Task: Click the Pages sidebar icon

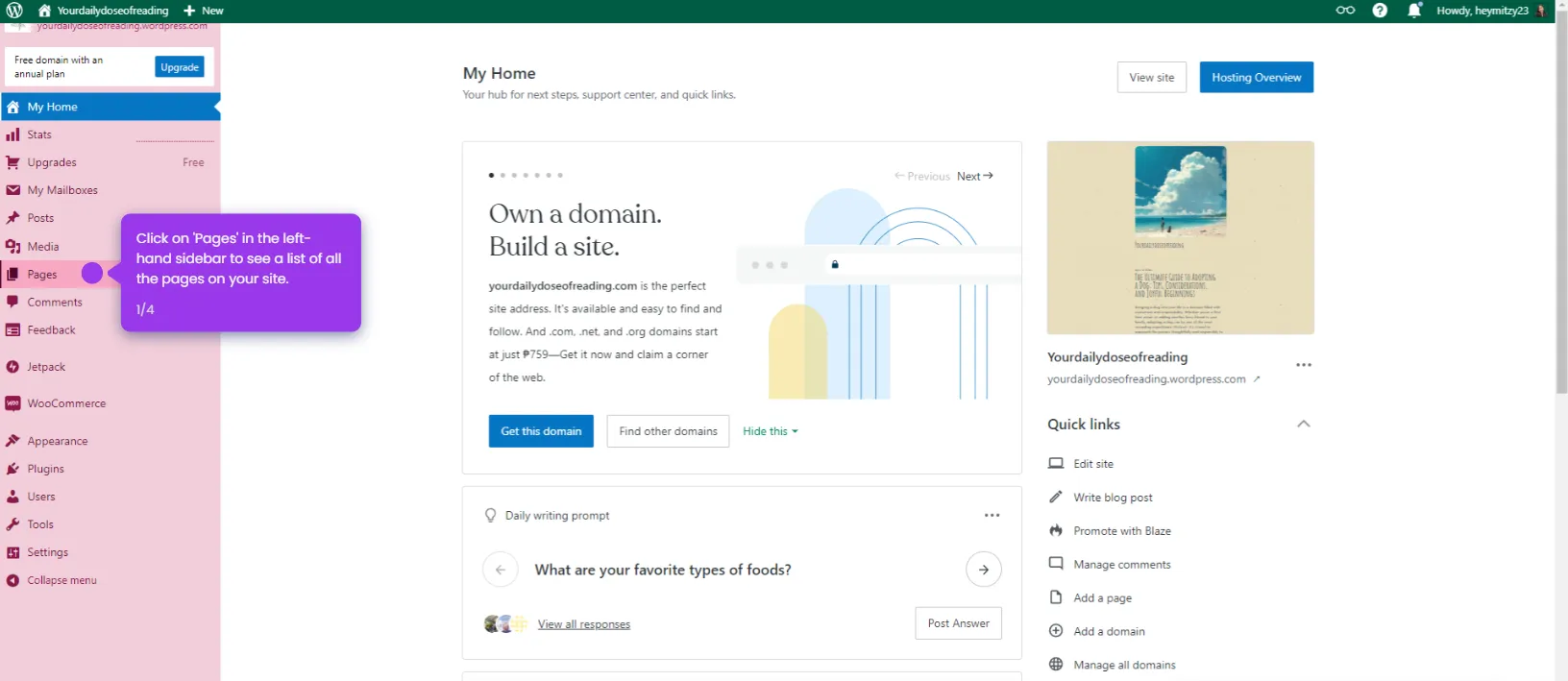Action: [x=12, y=274]
